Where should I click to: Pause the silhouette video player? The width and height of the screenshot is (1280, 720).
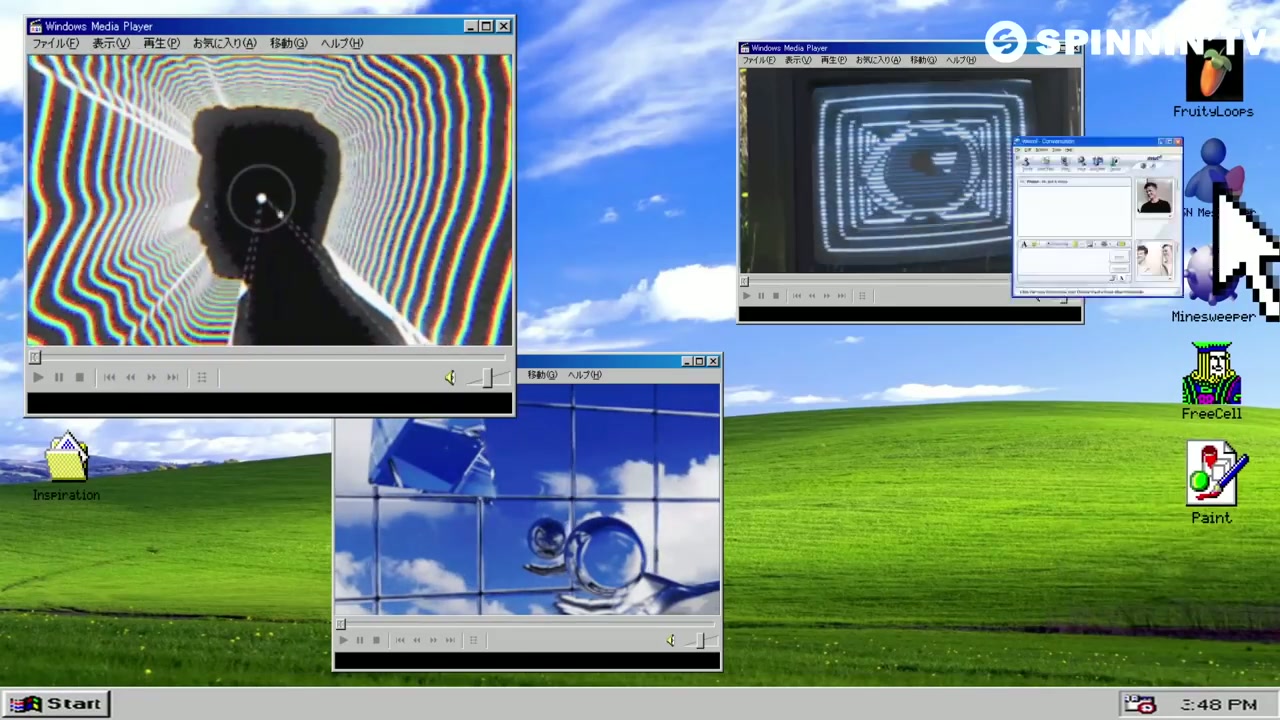point(58,377)
